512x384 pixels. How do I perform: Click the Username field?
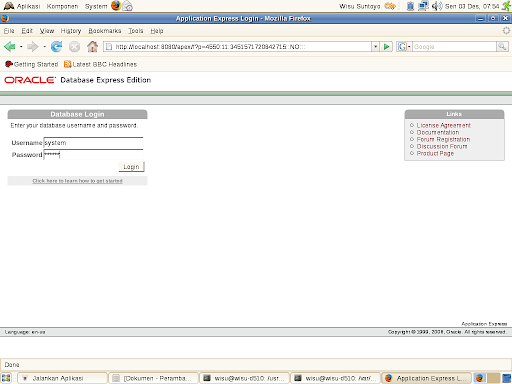(93, 143)
